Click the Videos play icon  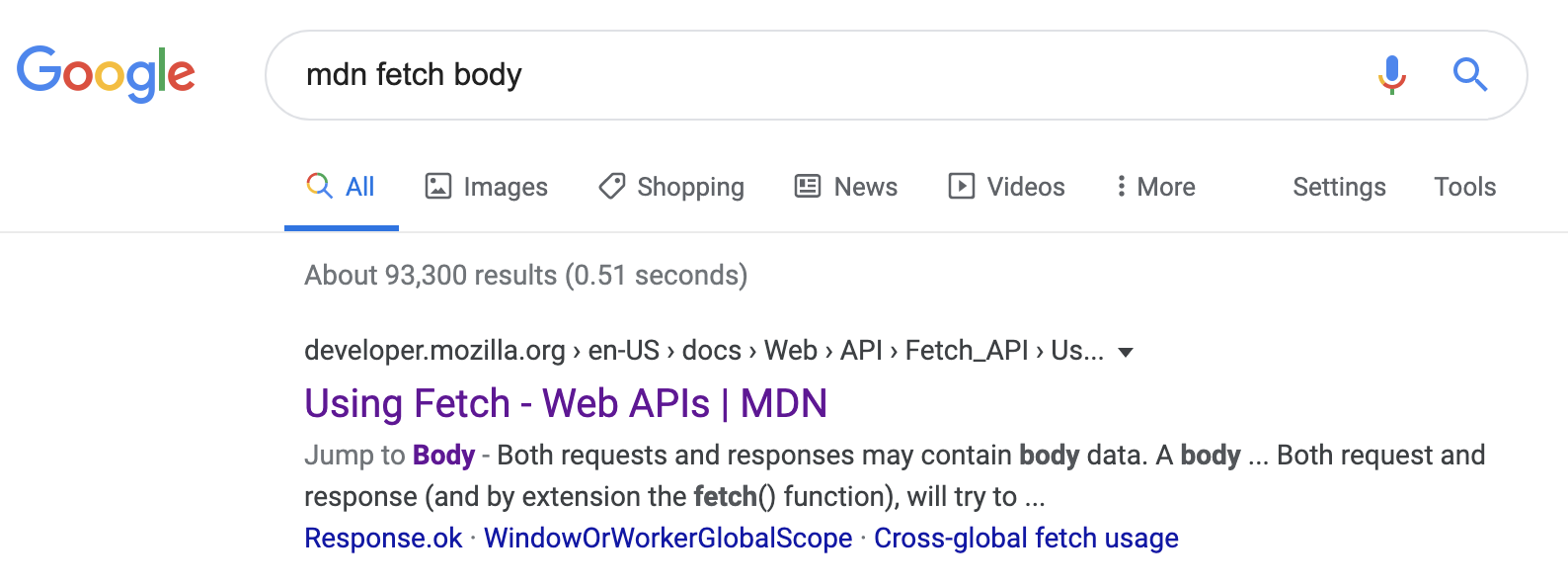pos(962,186)
